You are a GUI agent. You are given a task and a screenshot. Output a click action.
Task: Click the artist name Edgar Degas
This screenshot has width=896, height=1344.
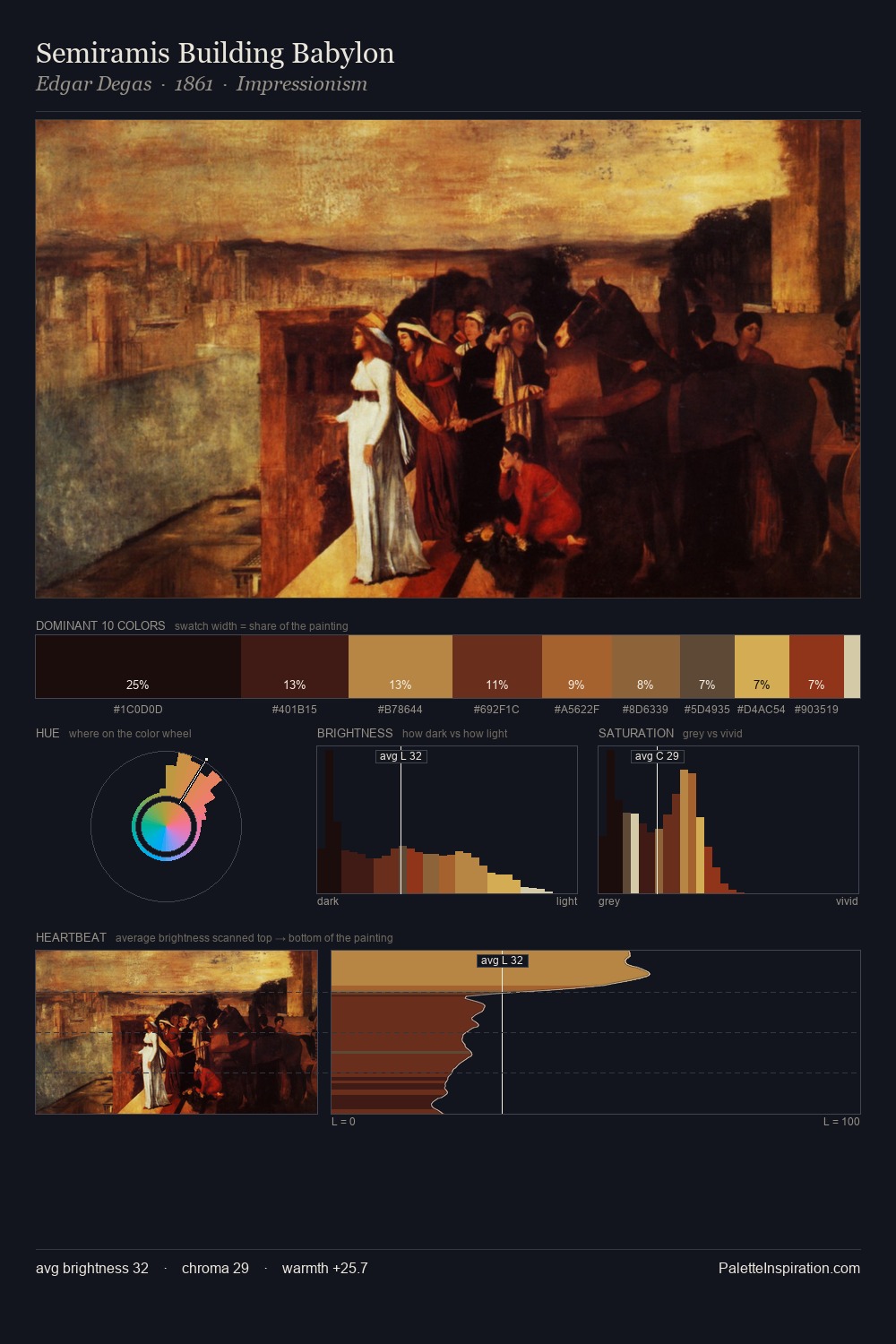point(93,84)
